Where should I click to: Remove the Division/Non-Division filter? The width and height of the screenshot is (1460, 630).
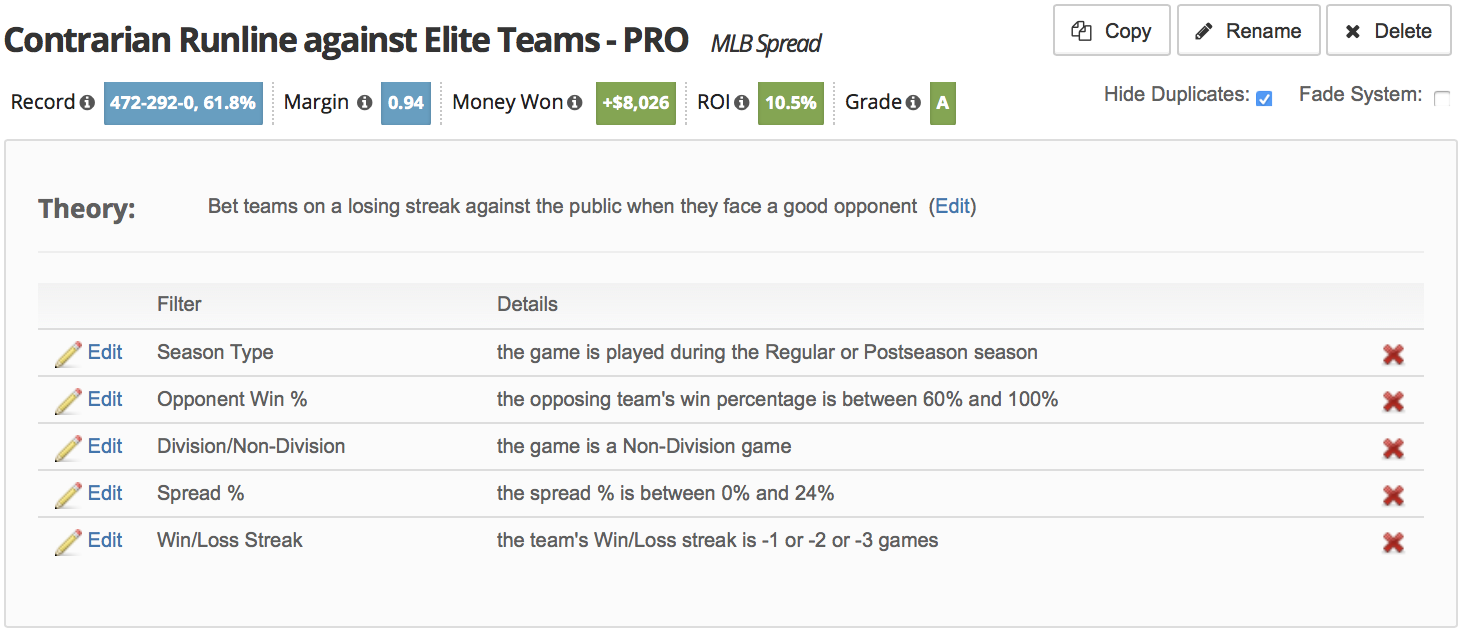pyautogui.click(x=1393, y=448)
